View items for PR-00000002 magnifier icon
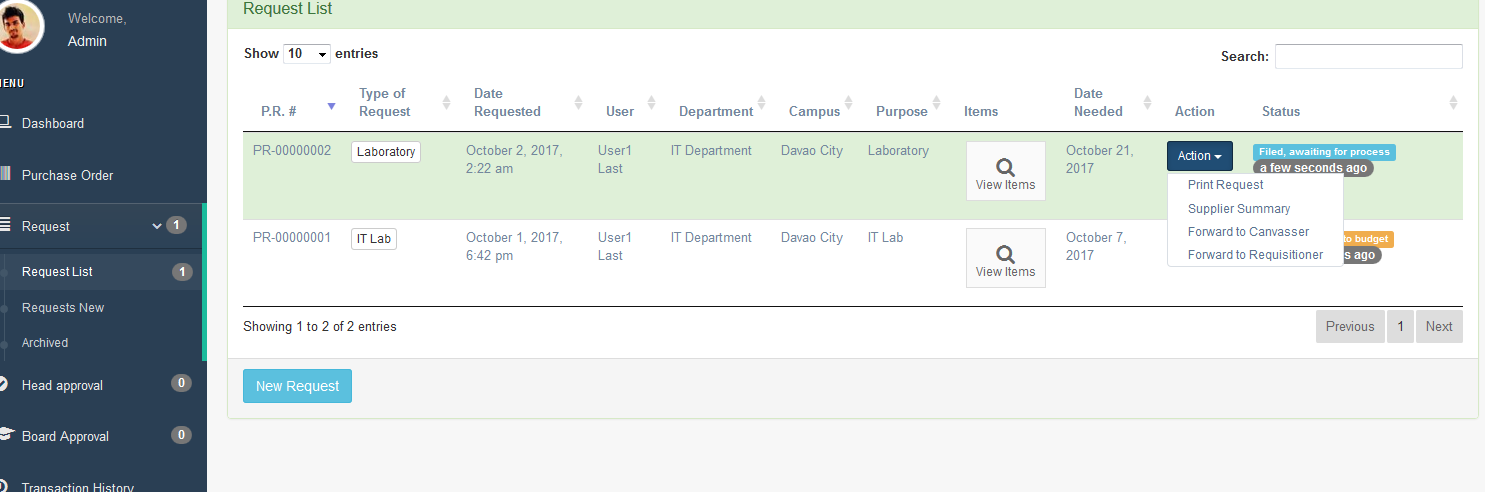 [x=1005, y=167]
